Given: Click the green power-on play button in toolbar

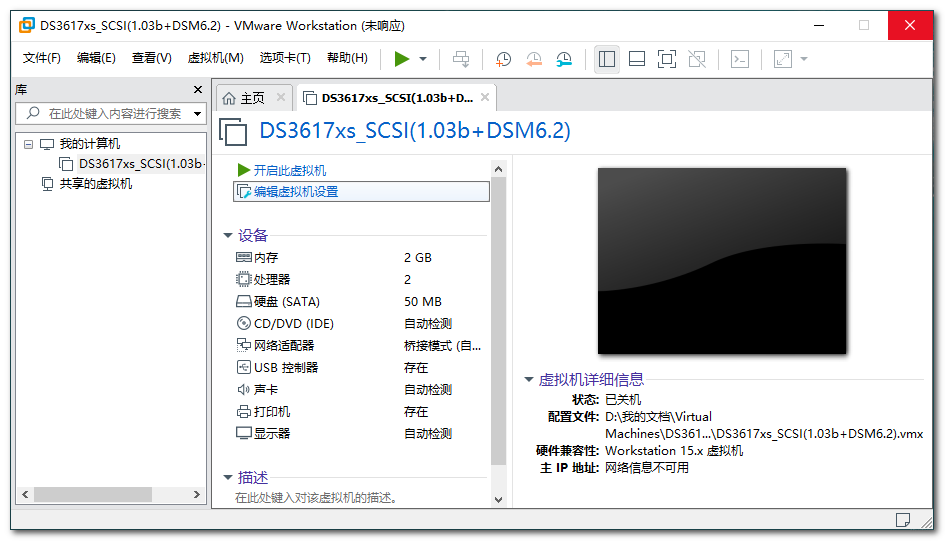Looking at the screenshot, I should 402,59.
